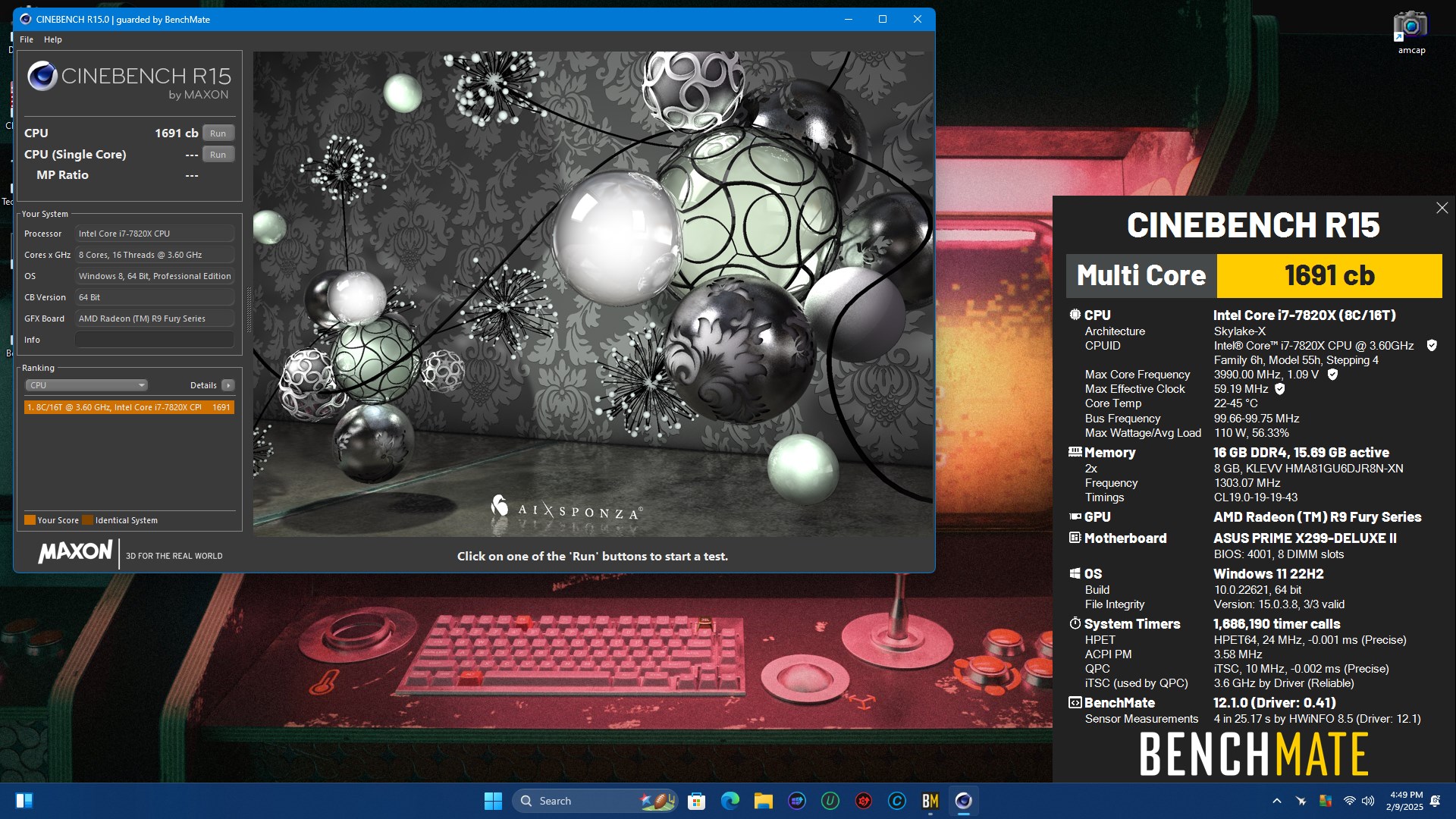Close the BenchMate result overlay
The height and width of the screenshot is (819, 1456).
1442,208
